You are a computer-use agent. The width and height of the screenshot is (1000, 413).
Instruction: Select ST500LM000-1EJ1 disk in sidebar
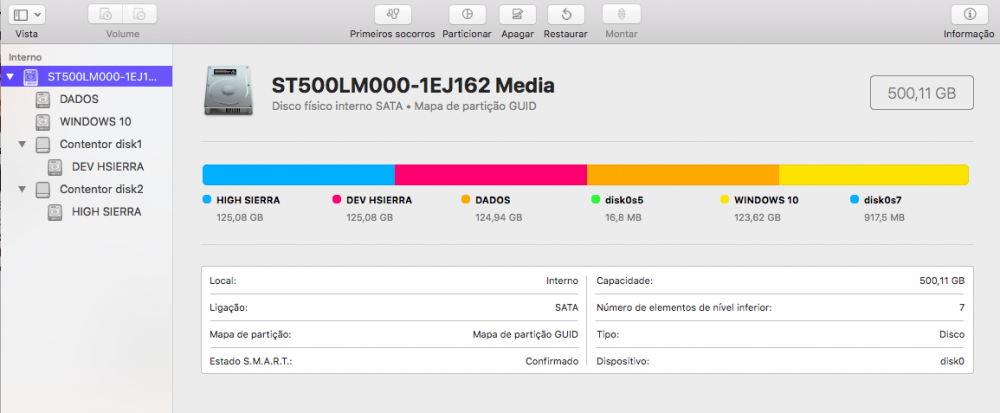(x=87, y=77)
